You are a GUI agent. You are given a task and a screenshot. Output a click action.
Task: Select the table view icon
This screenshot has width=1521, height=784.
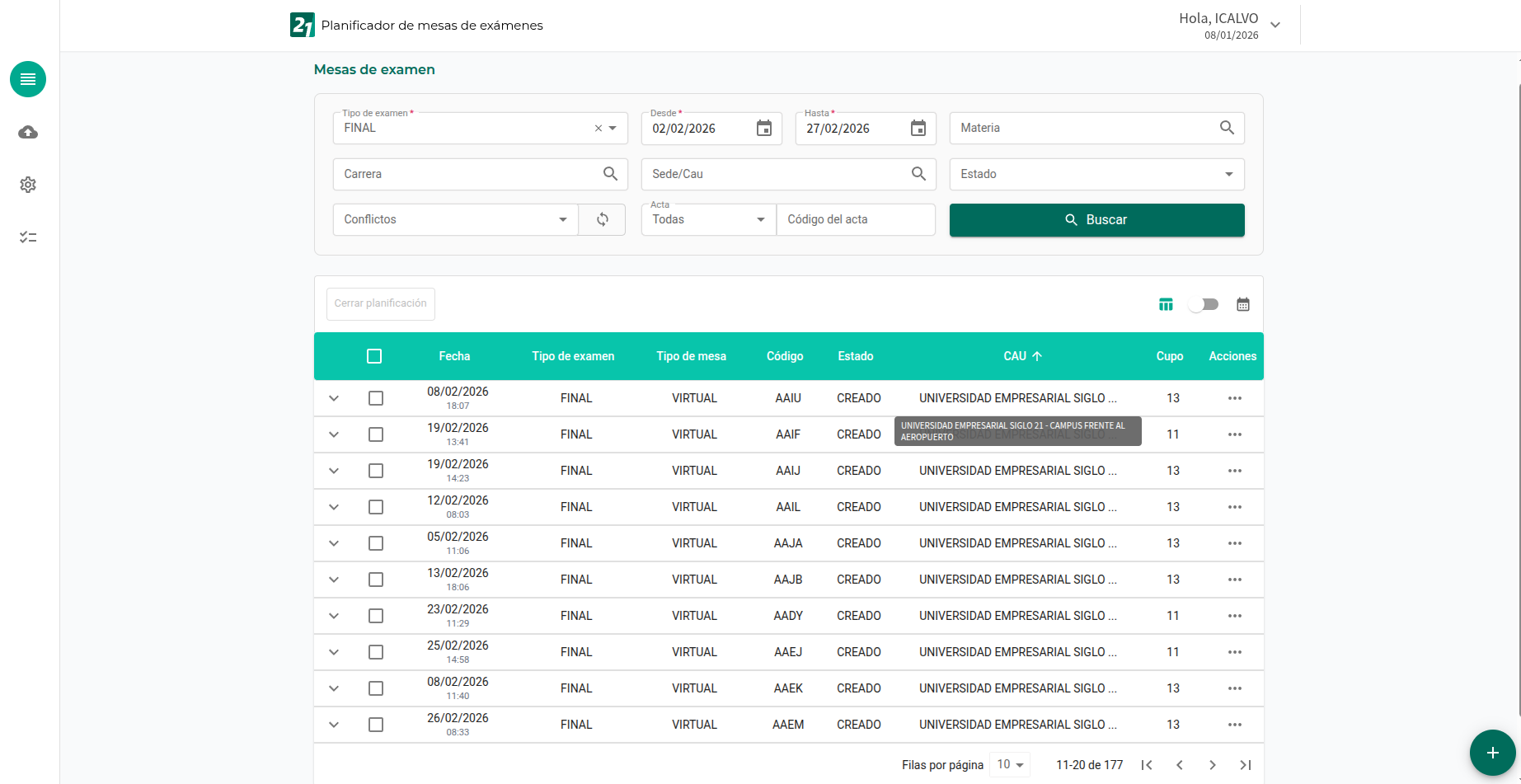point(1165,304)
